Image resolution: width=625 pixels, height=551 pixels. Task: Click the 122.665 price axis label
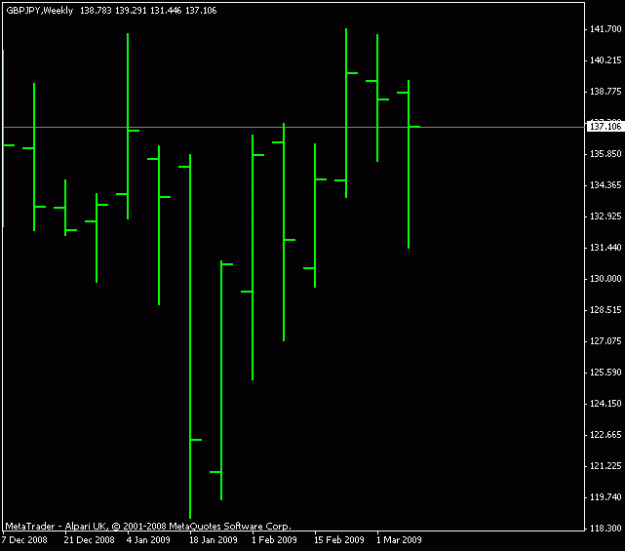pos(605,435)
